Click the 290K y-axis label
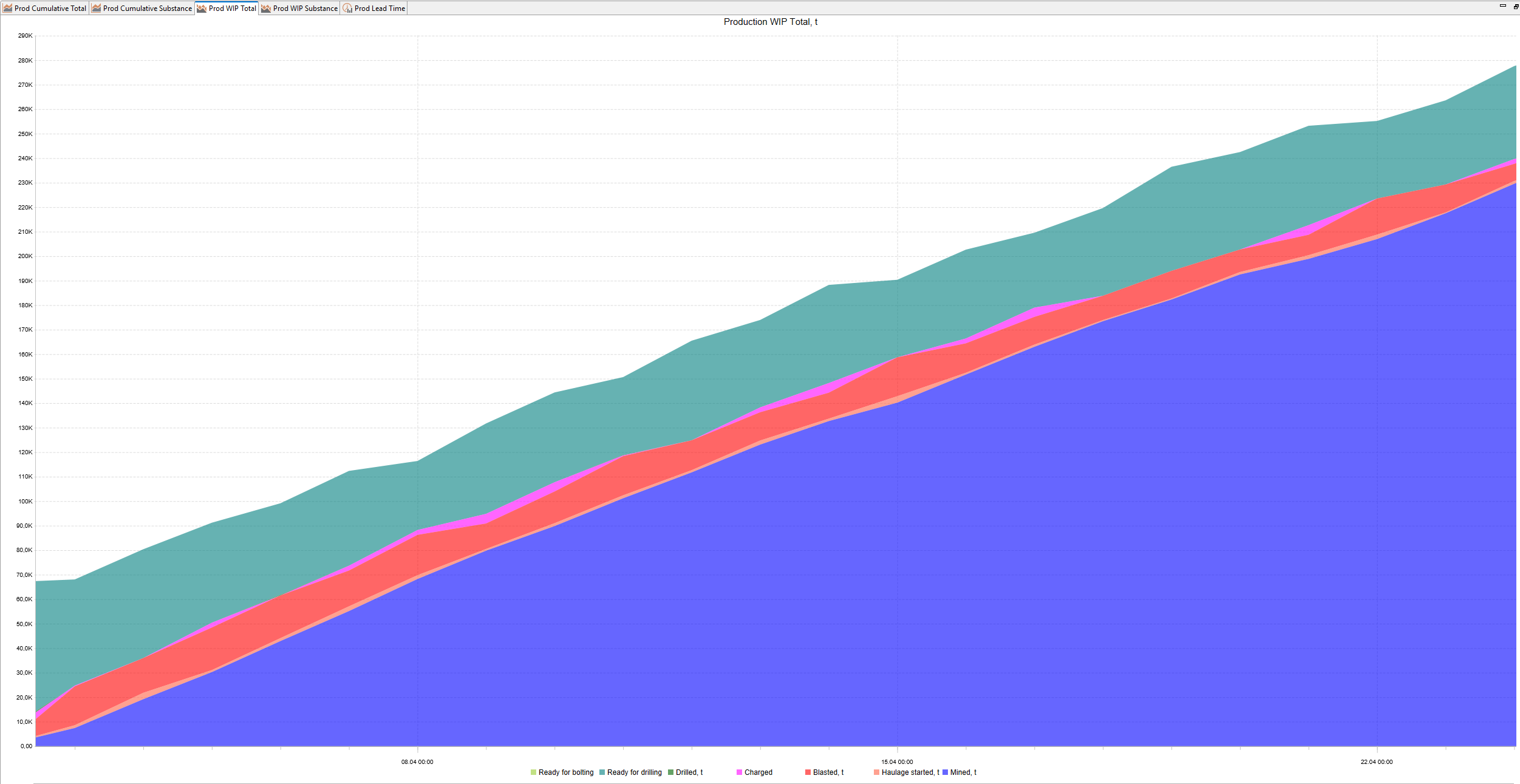Viewport: 1520px width, 784px height. pos(26,36)
